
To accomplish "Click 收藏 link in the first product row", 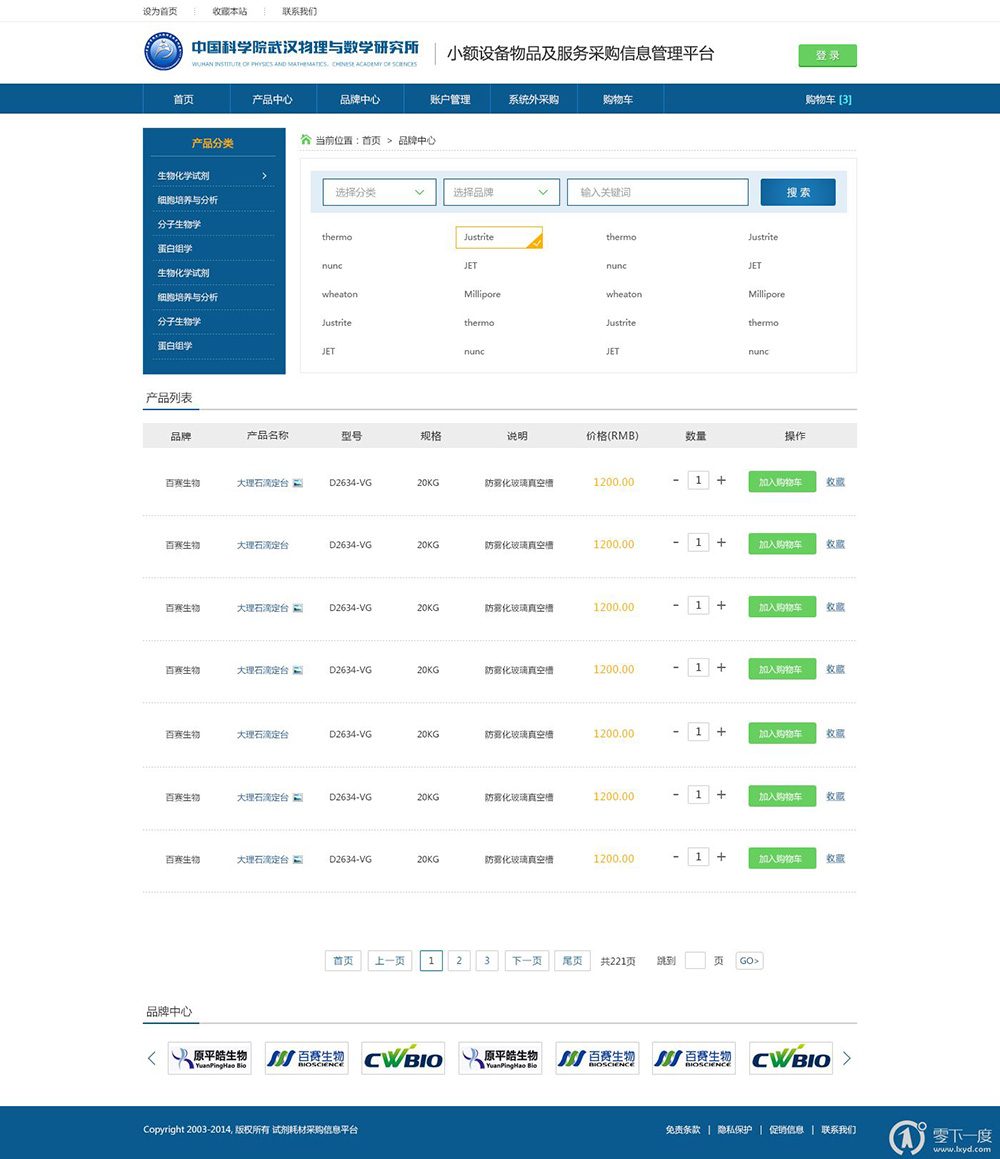I will 835,482.
